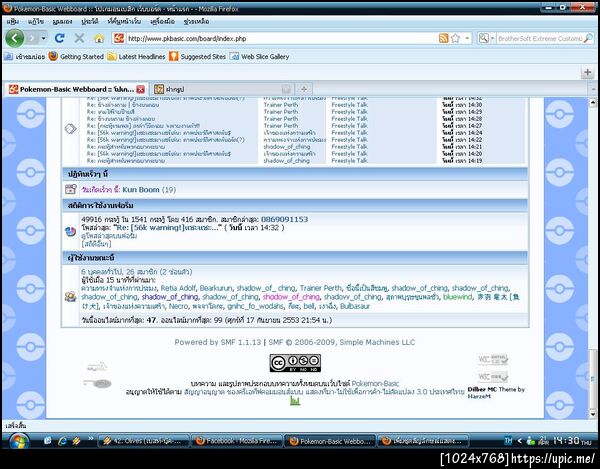Viewport: 600px width, 469px height.
Task: Open the Latest Headlines bookmark
Action: [136, 57]
